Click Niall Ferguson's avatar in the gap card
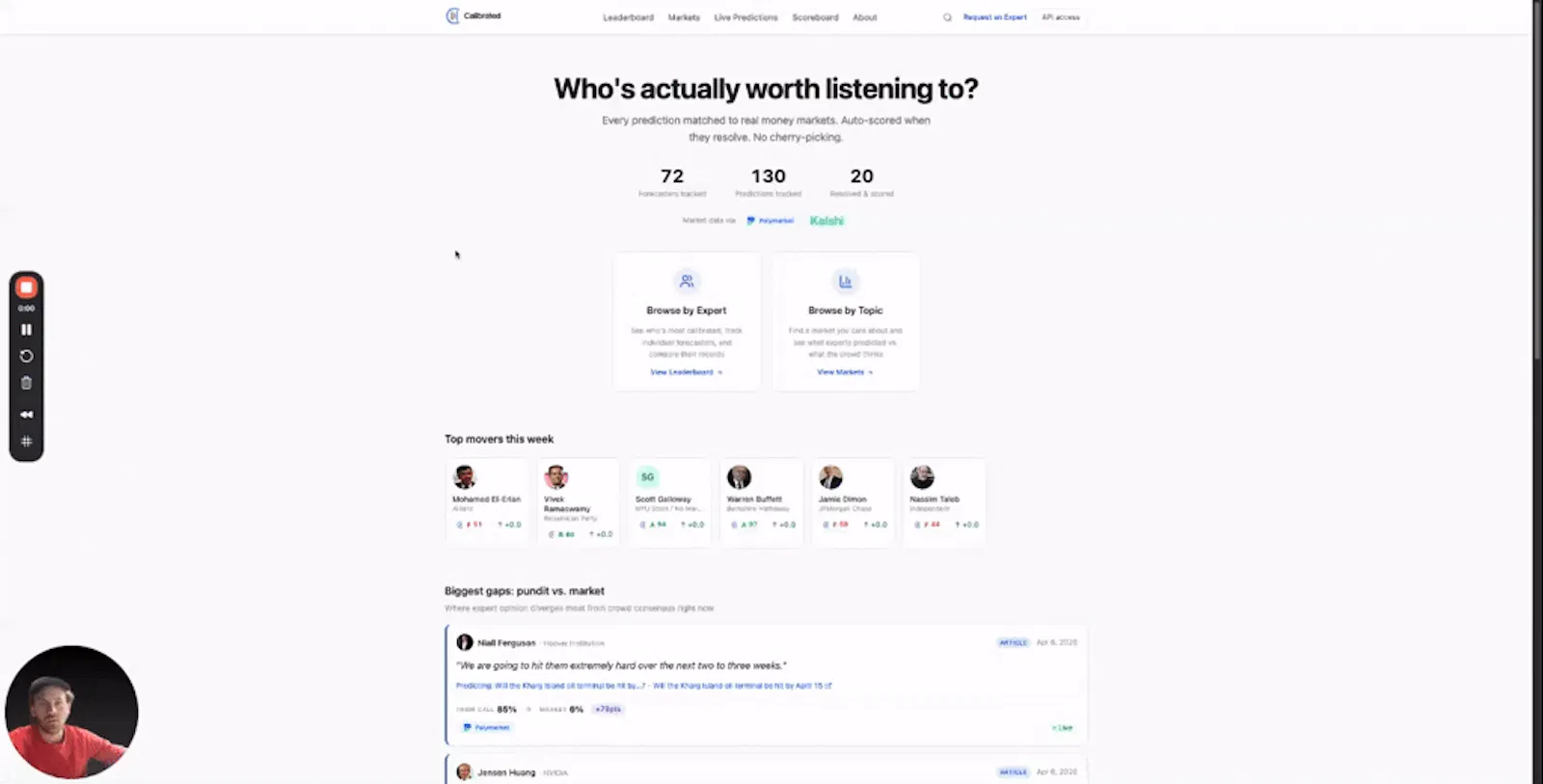1543x784 pixels. click(x=464, y=642)
